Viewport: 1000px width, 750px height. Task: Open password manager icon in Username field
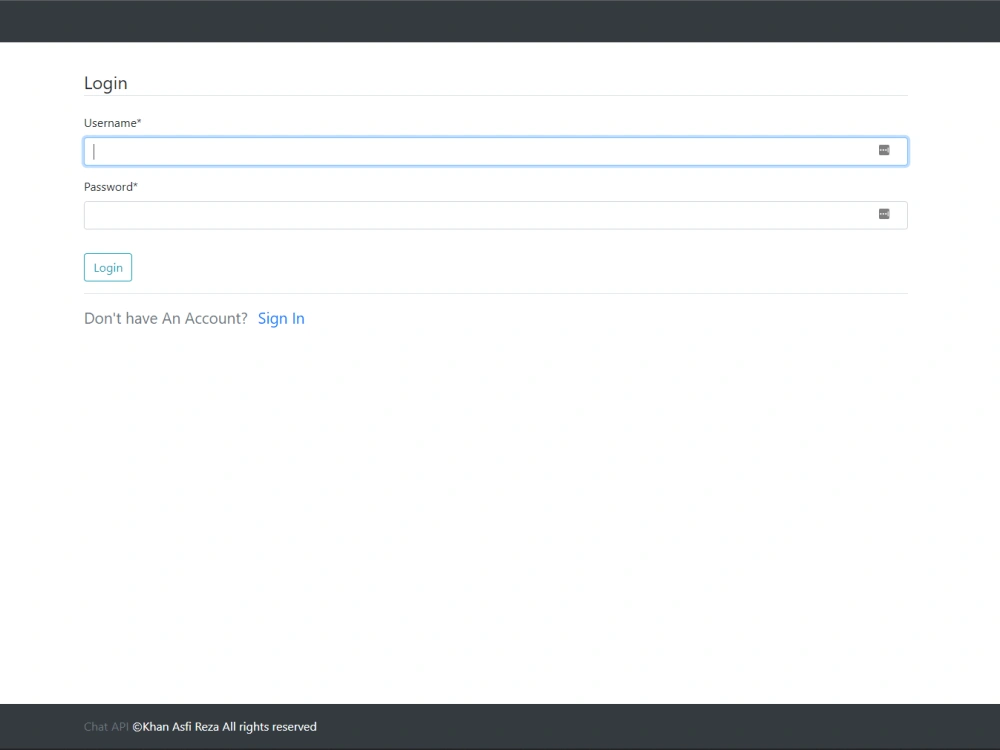click(884, 150)
